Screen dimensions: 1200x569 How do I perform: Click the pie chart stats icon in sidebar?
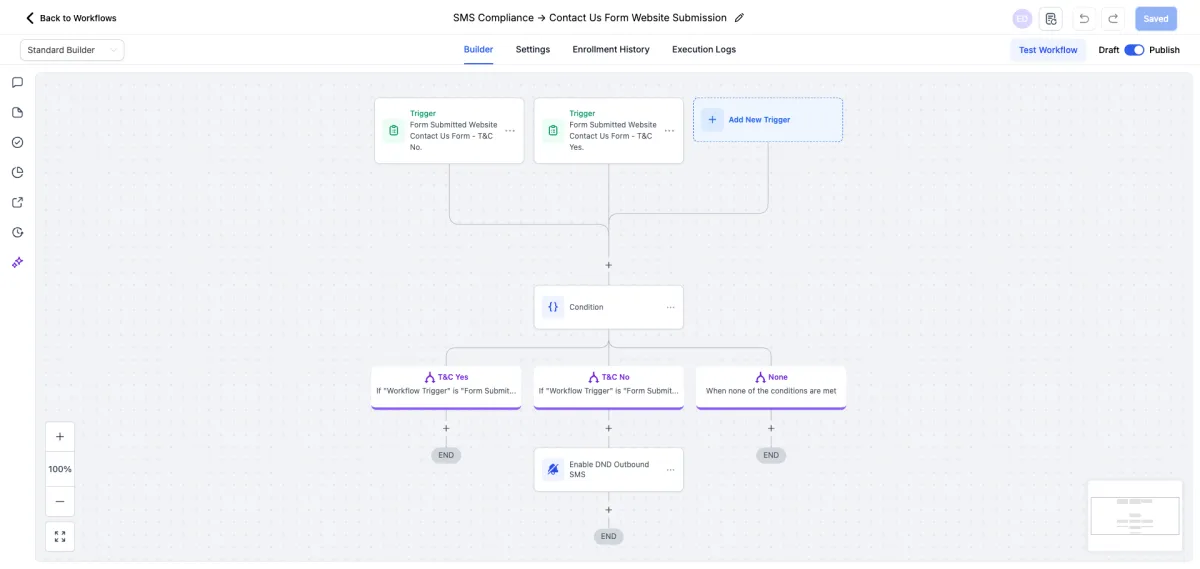pos(17,172)
